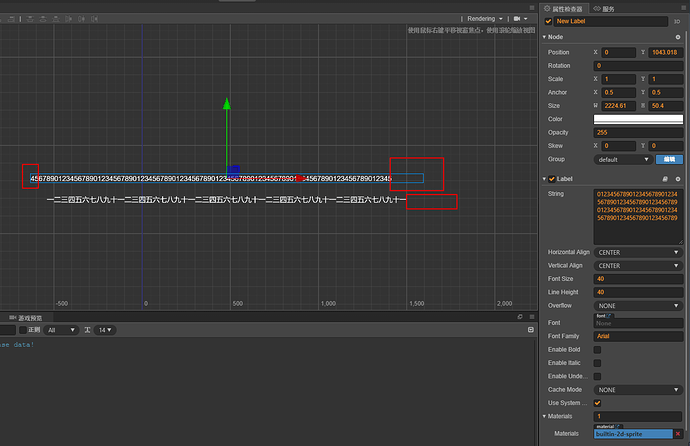The image size is (690, 446).
Task: Enable the Enable Italic checkbox
Action: (x=597, y=363)
